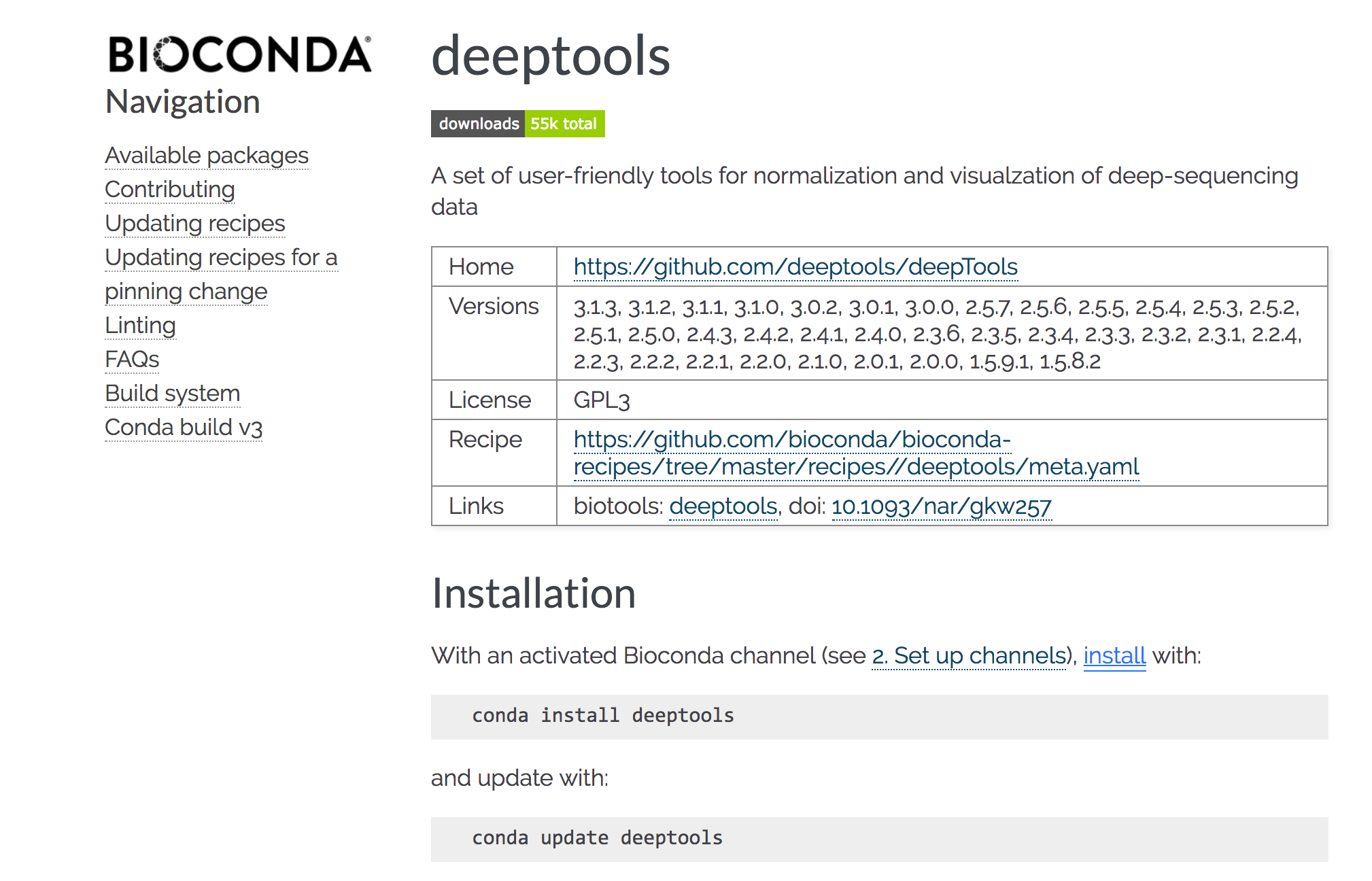Open the bioconda-recipes meta.yaml link
The image size is (1372, 881).
point(856,453)
